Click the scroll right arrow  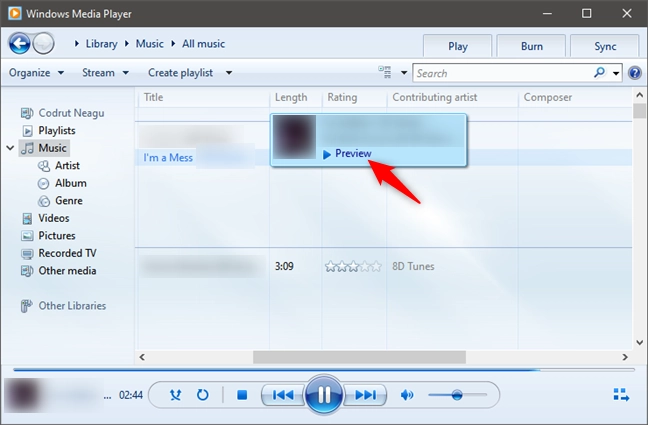pyautogui.click(x=625, y=357)
